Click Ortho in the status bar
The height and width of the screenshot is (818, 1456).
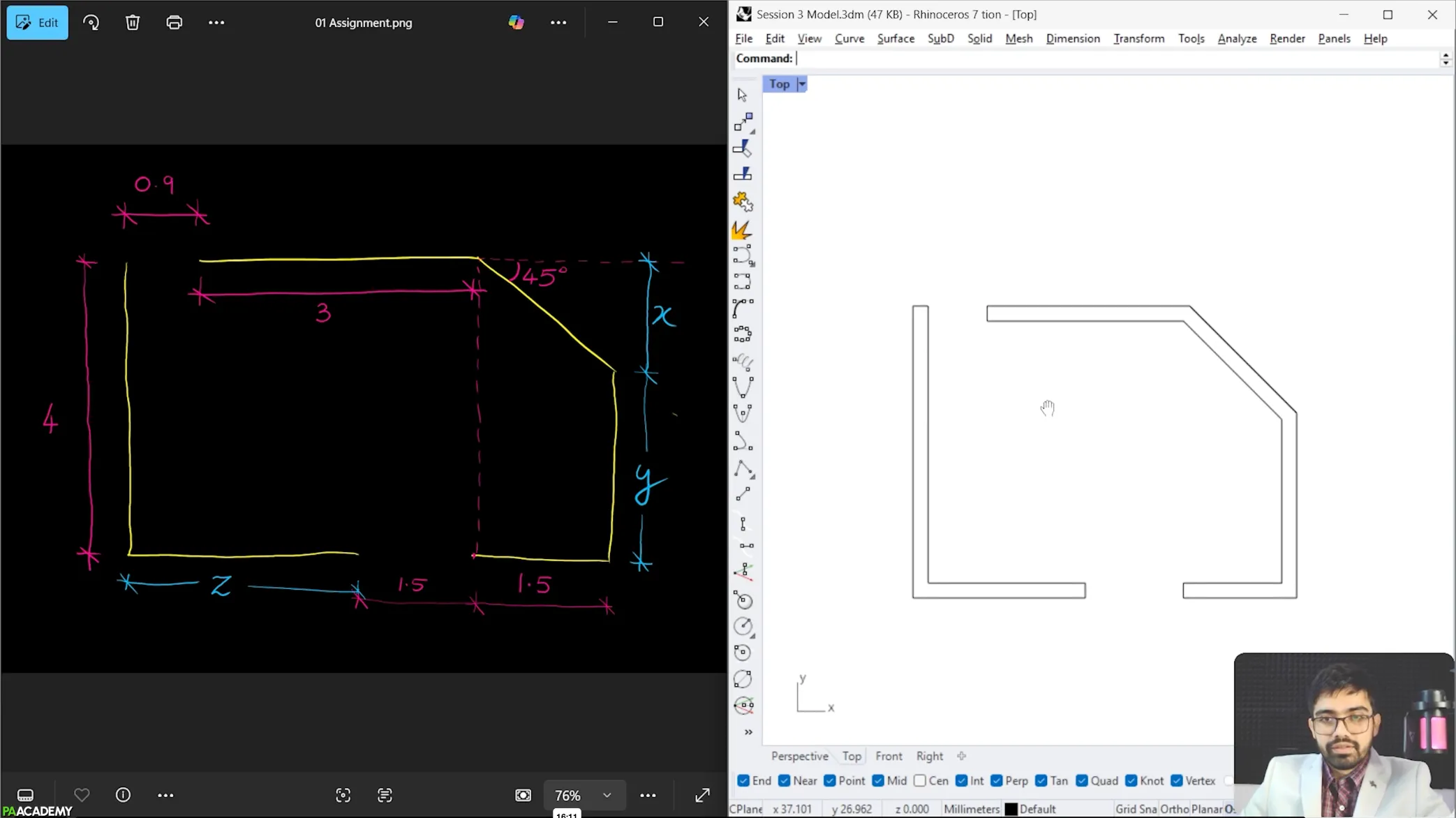coord(1174,809)
